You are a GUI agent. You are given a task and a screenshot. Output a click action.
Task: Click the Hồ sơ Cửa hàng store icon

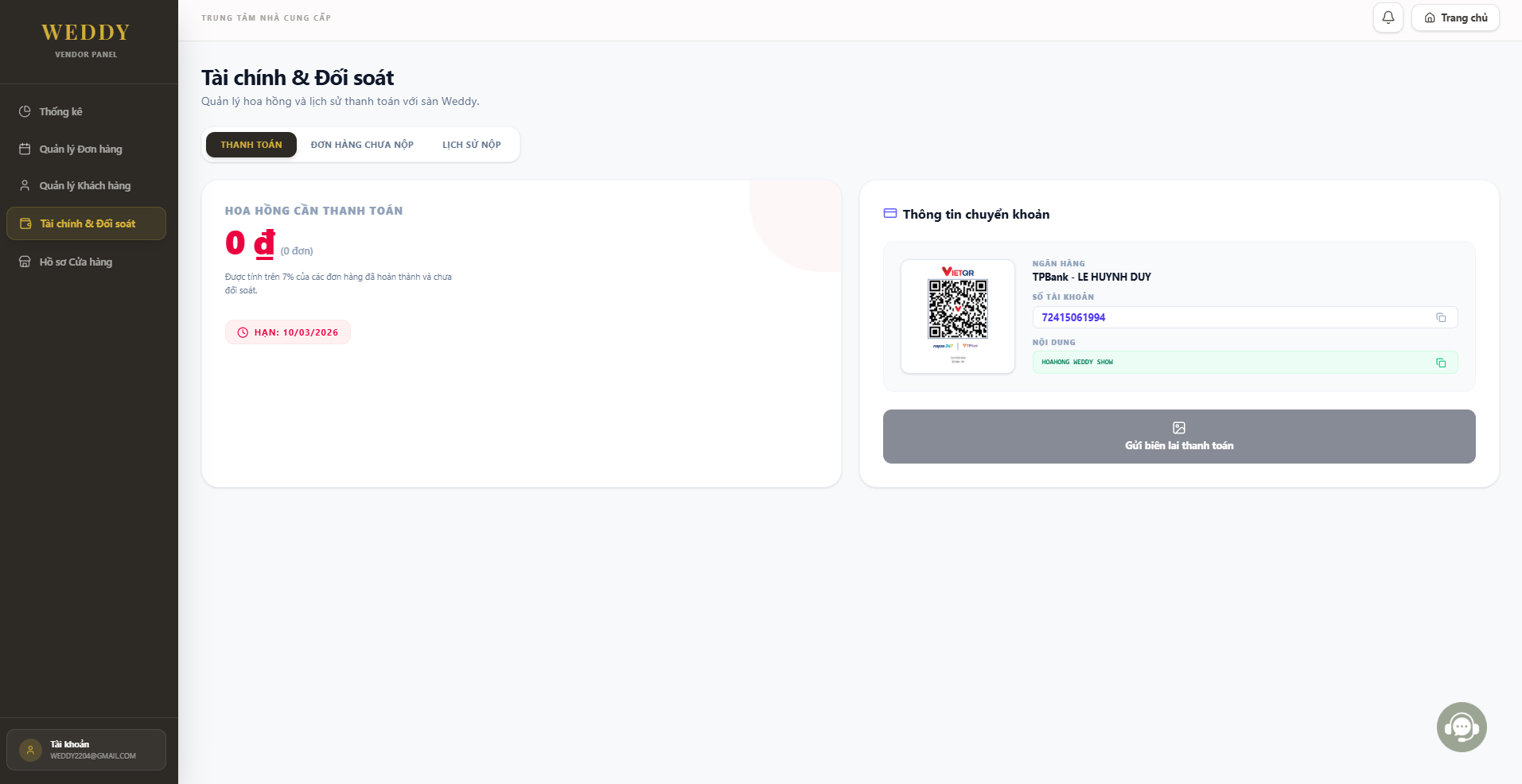point(25,262)
